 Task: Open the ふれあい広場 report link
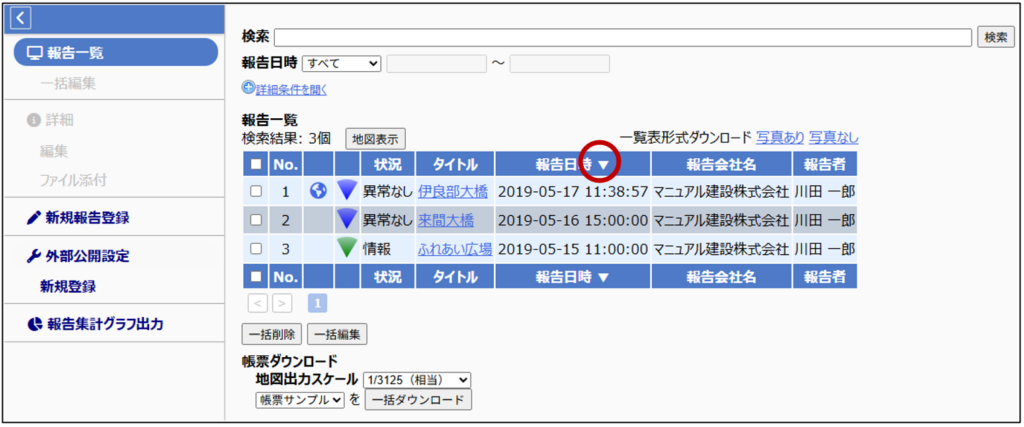455,249
